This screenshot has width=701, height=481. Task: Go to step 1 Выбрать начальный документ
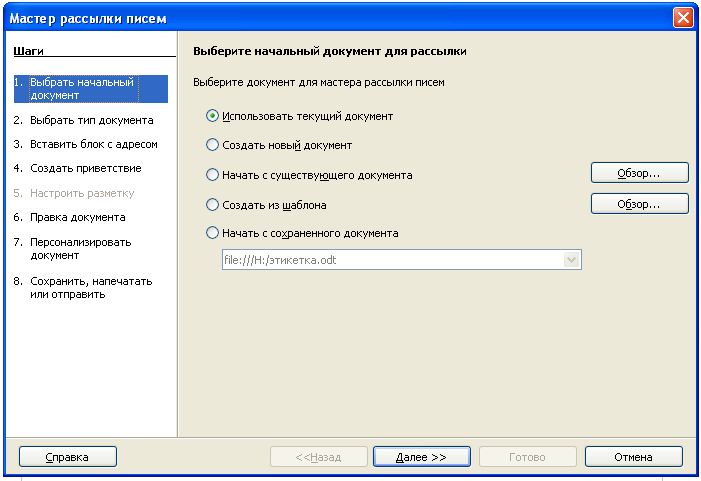click(91, 89)
